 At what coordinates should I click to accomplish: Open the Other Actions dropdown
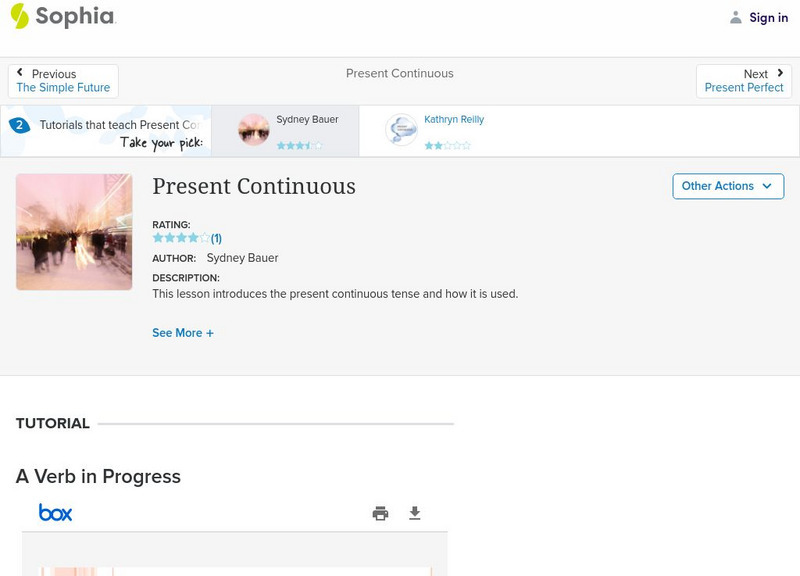pyautogui.click(x=727, y=186)
